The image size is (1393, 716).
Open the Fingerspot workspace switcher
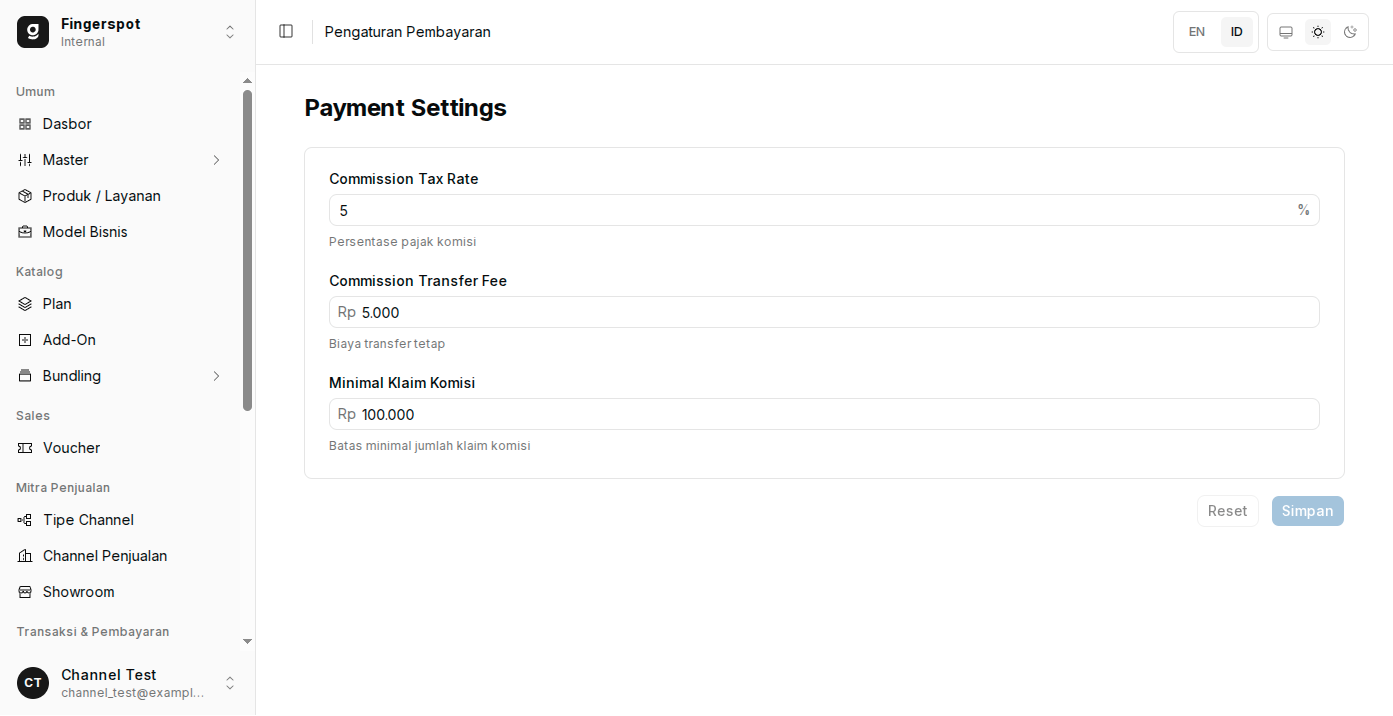[x=128, y=32]
